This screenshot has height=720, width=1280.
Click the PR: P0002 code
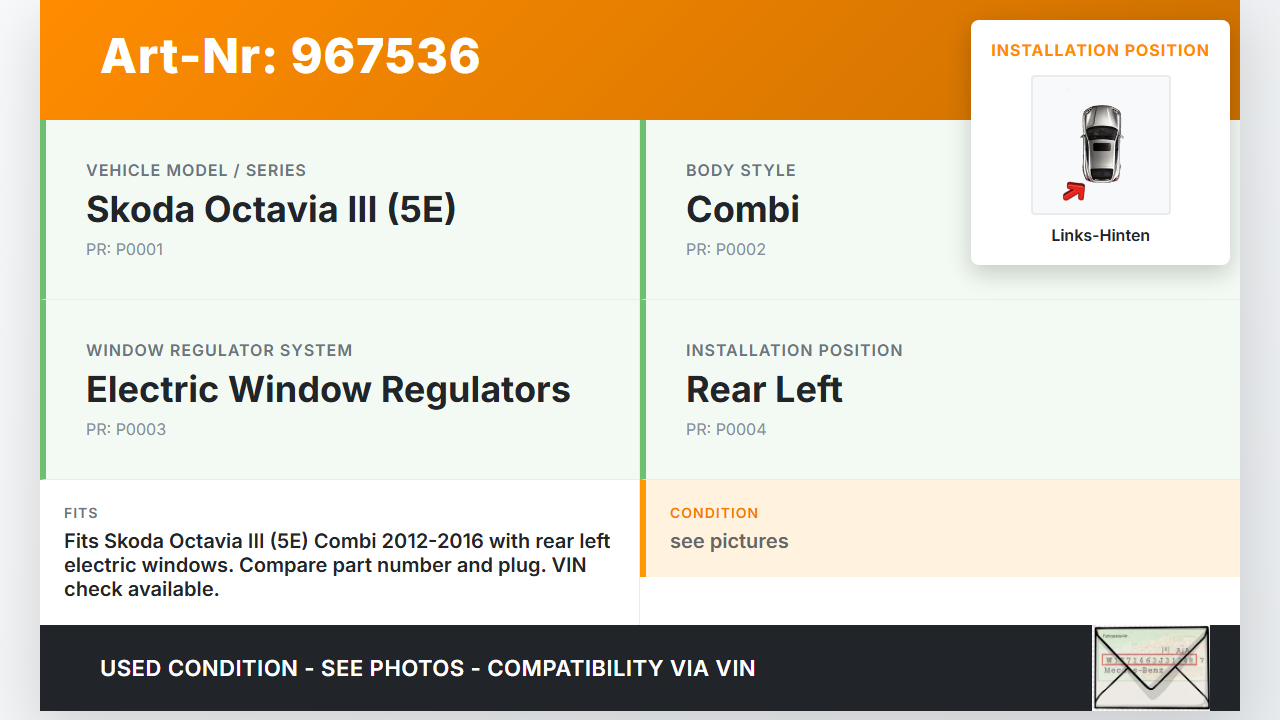[725, 250]
